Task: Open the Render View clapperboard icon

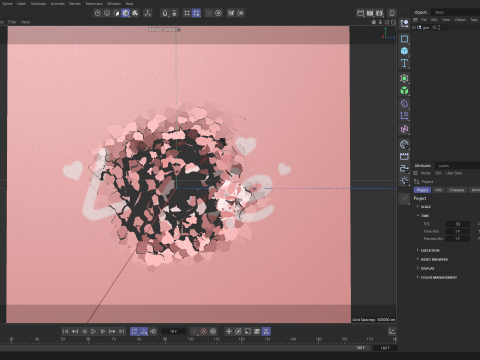Action: pos(360,13)
